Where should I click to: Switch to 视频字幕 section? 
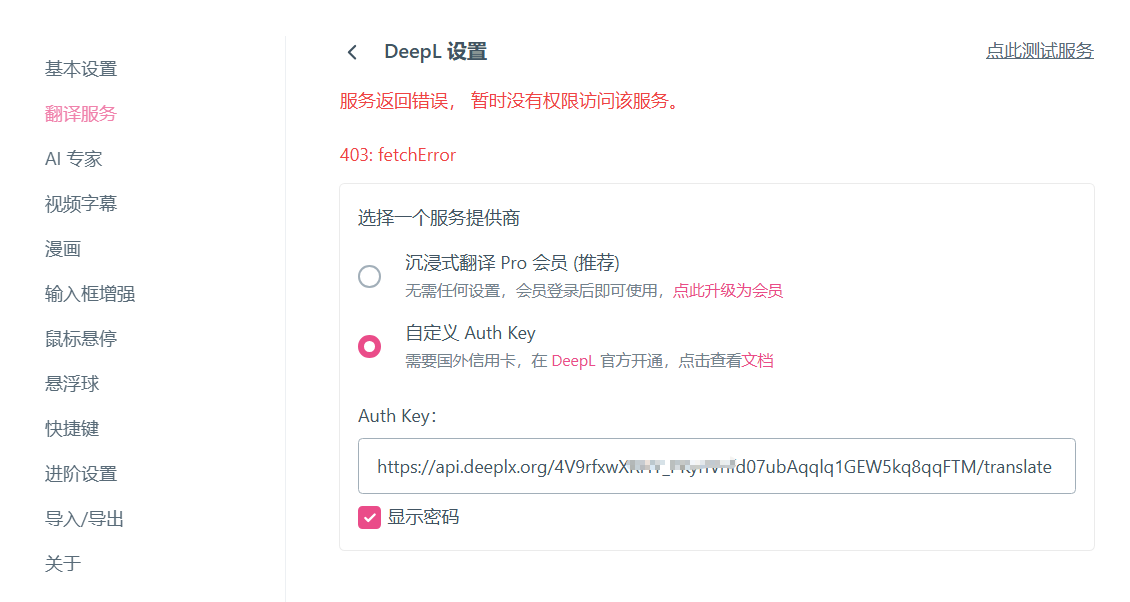tap(81, 204)
